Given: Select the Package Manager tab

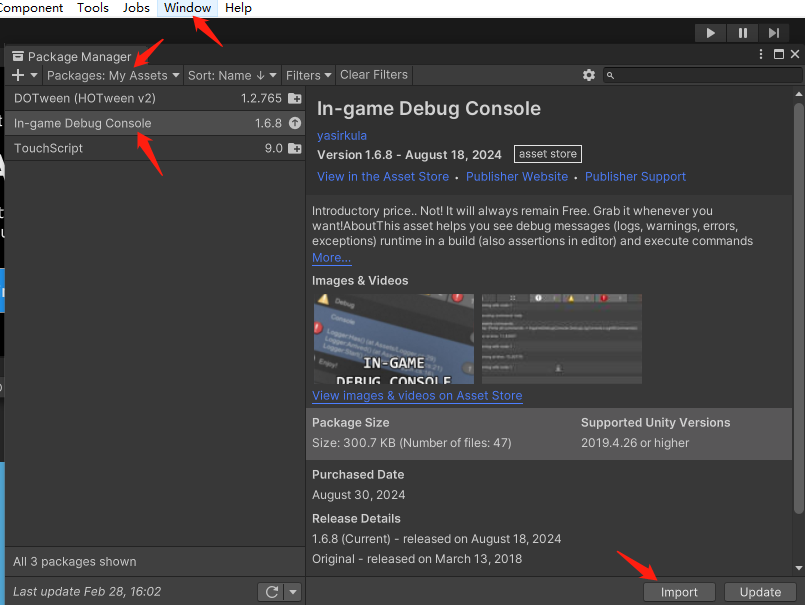Looking at the screenshot, I should [72, 56].
